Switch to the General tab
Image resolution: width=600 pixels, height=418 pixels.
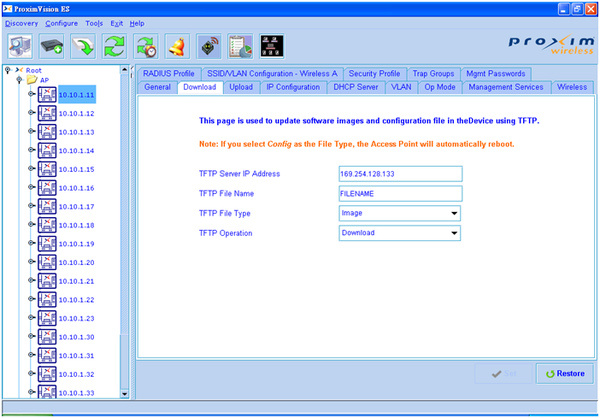pos(157,87)
